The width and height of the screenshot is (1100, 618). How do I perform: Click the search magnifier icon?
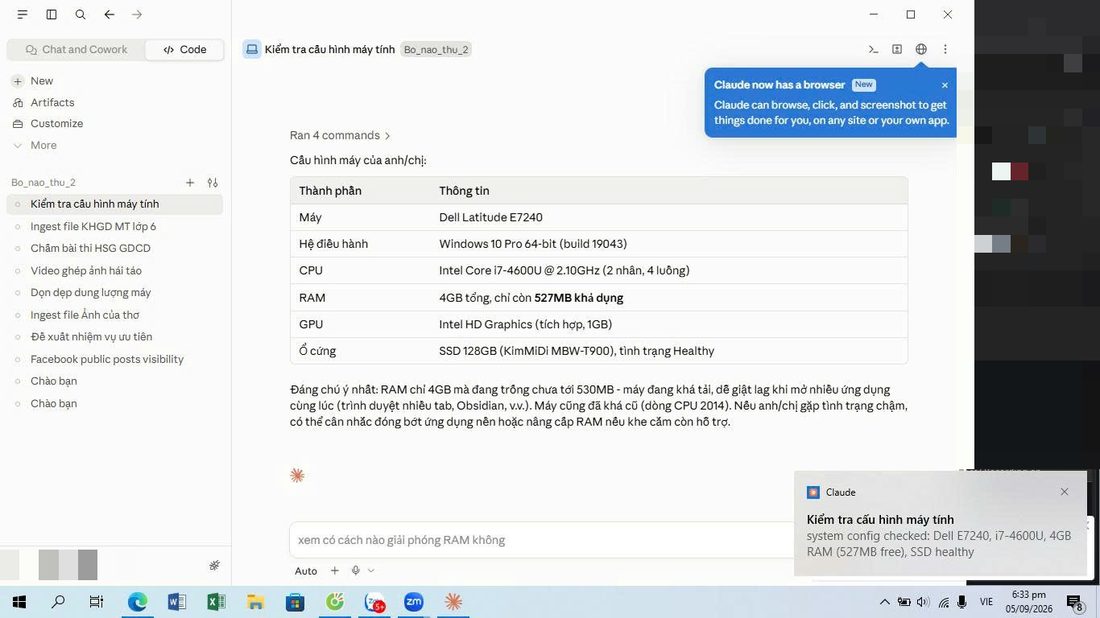click(x=81, y=14)
